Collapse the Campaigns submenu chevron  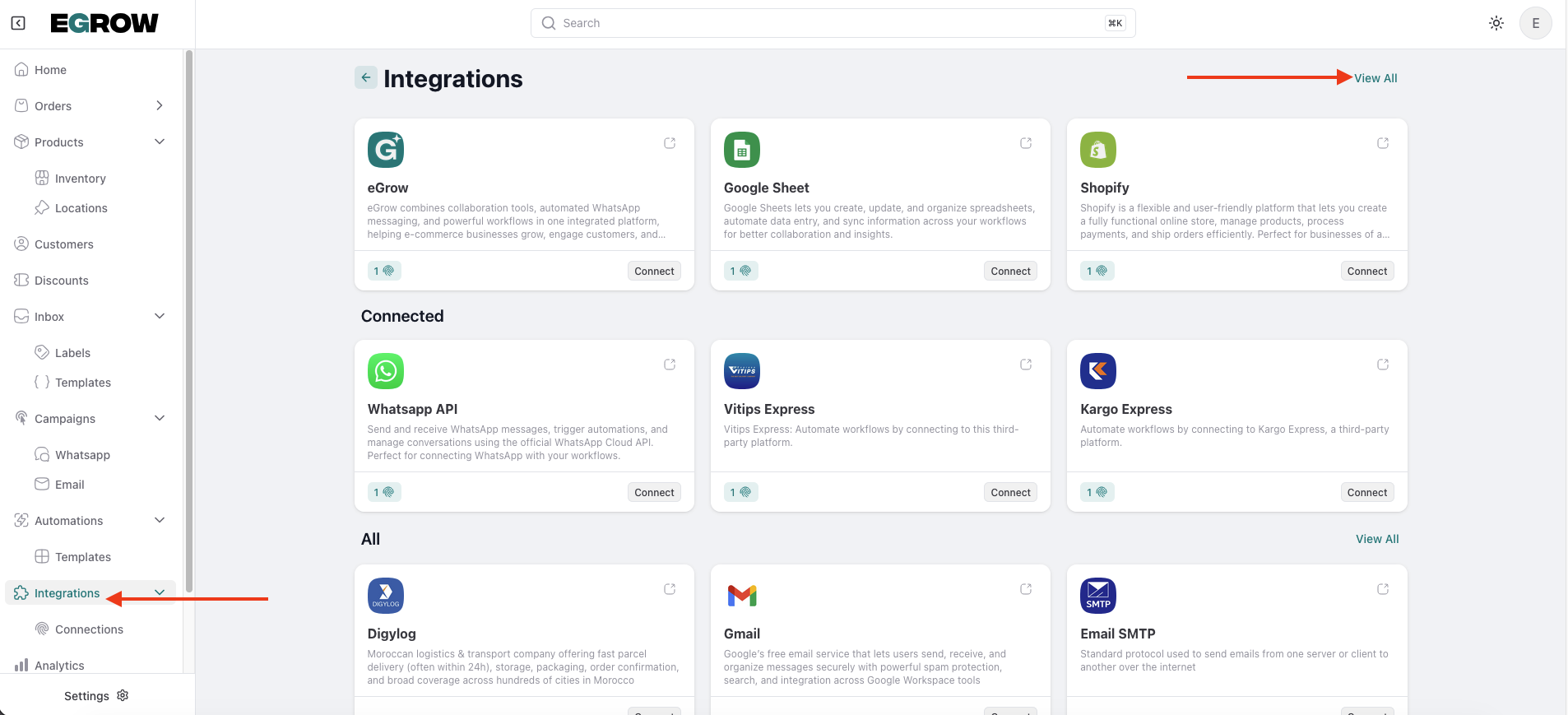click(160, 418)
